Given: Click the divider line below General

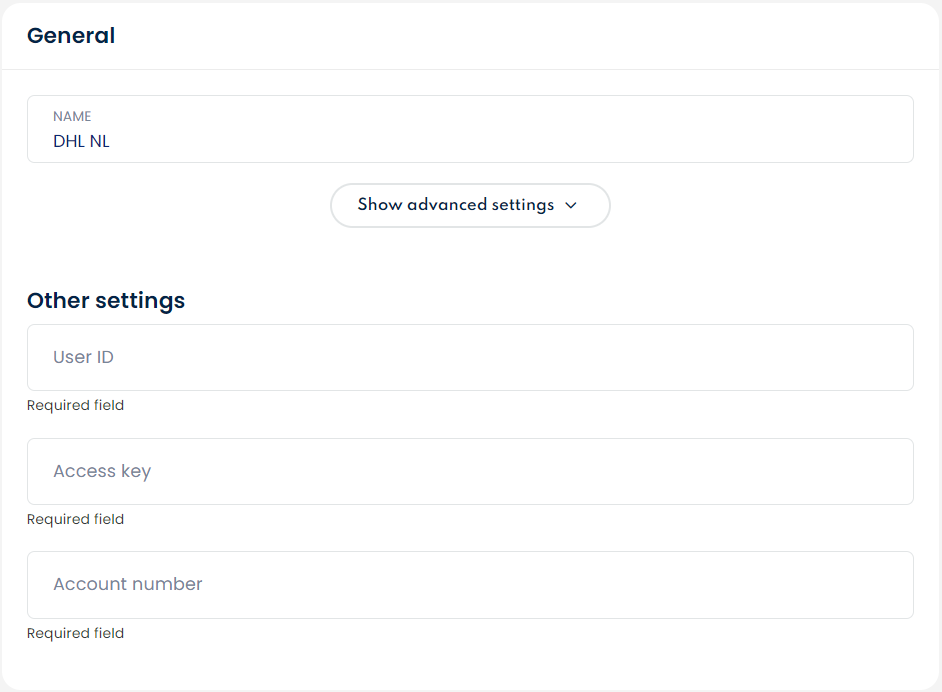Looking at the screenshot, I should (470, 70).
